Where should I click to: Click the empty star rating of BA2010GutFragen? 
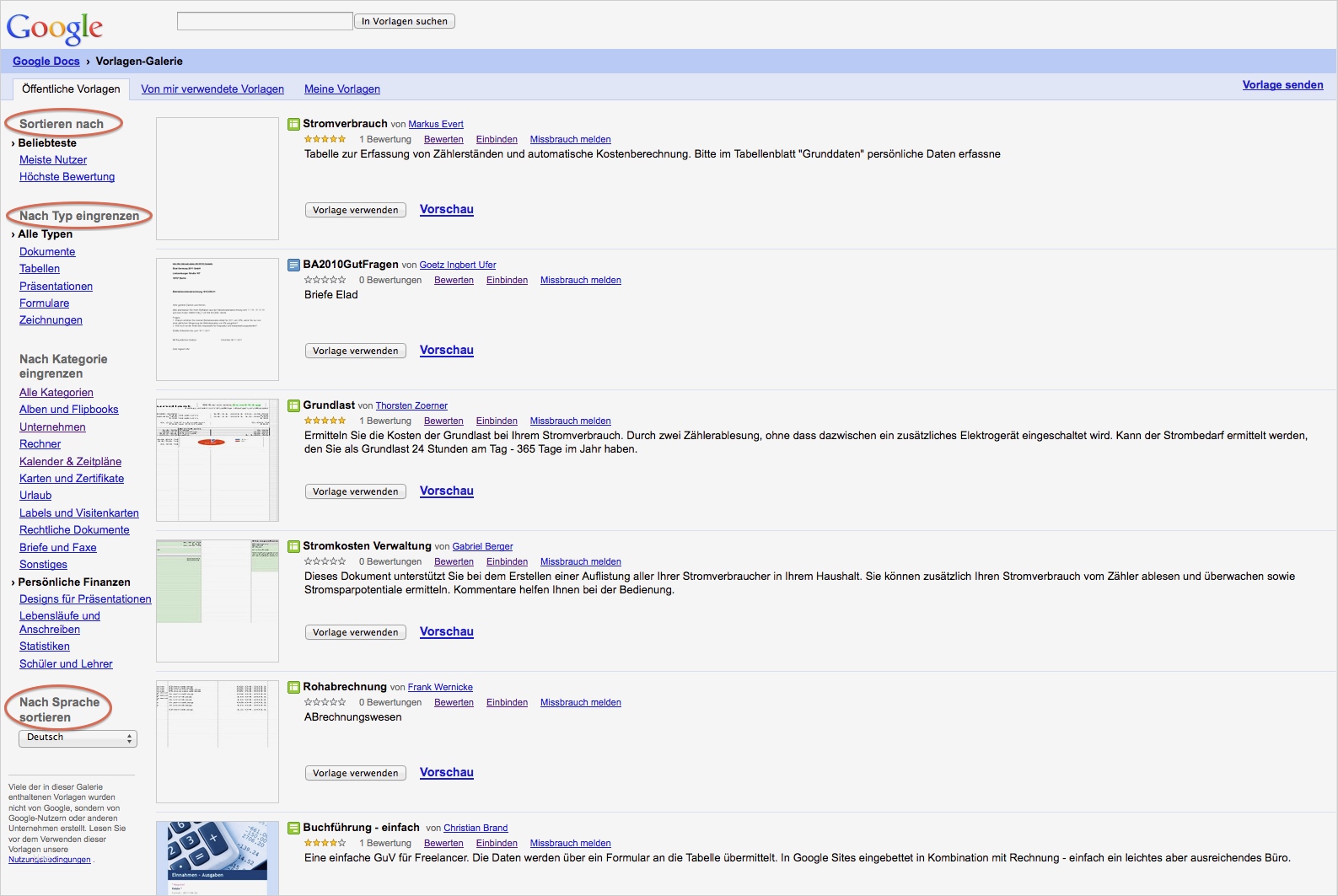tap(325, 280)
